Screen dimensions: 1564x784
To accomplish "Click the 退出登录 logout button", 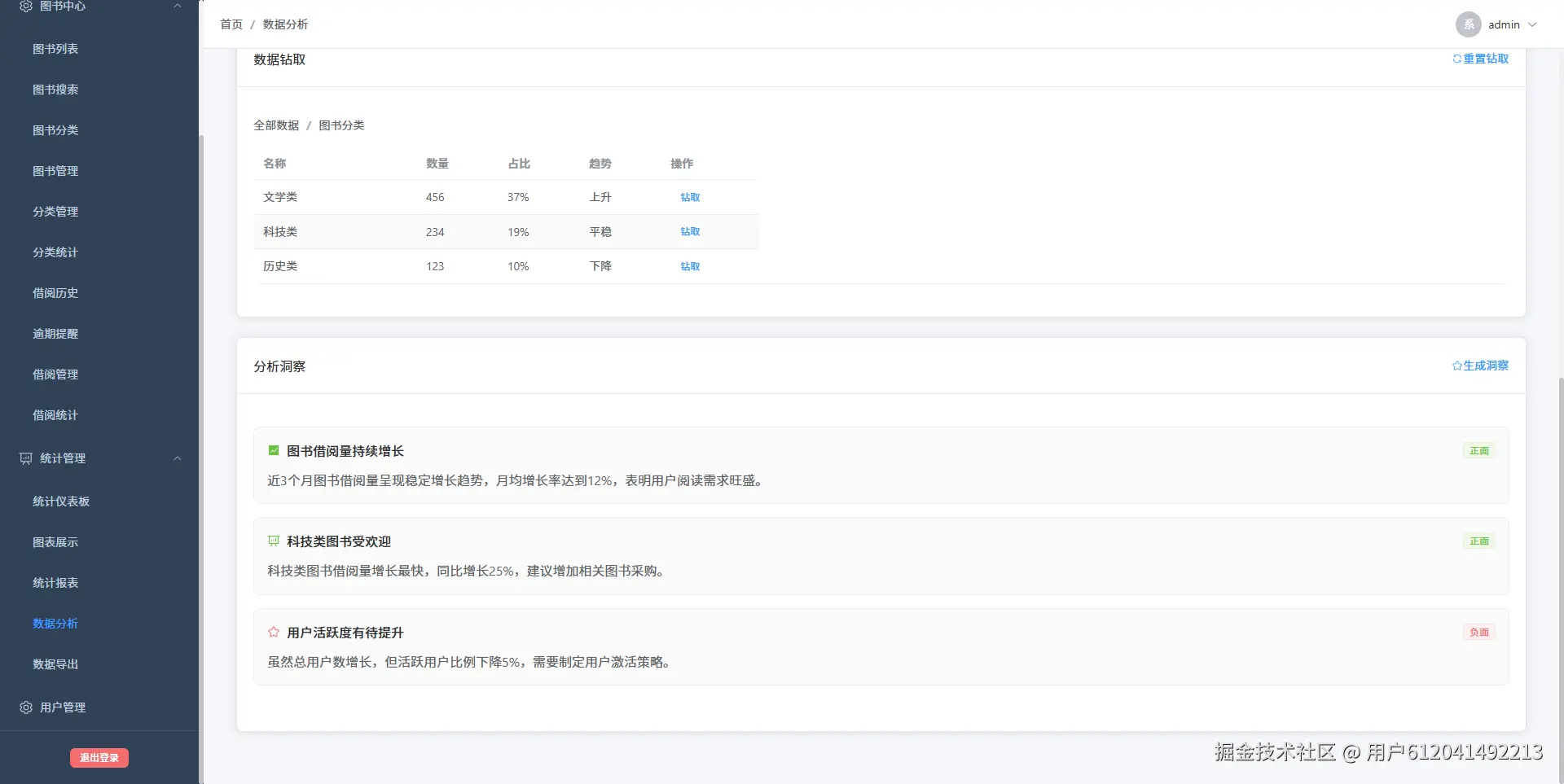I will click(x=99, y=757).
